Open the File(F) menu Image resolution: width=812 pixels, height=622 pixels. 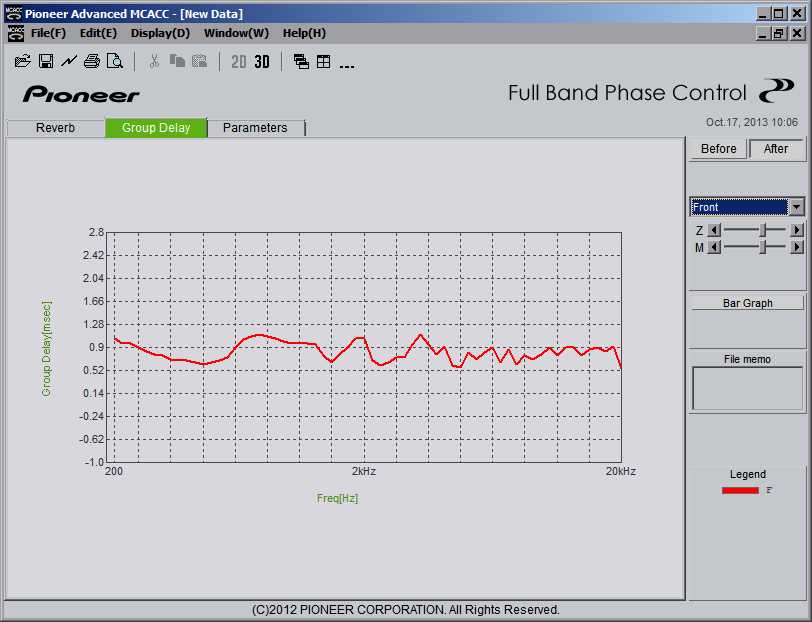pyautogui.click(x=48, y=33)
